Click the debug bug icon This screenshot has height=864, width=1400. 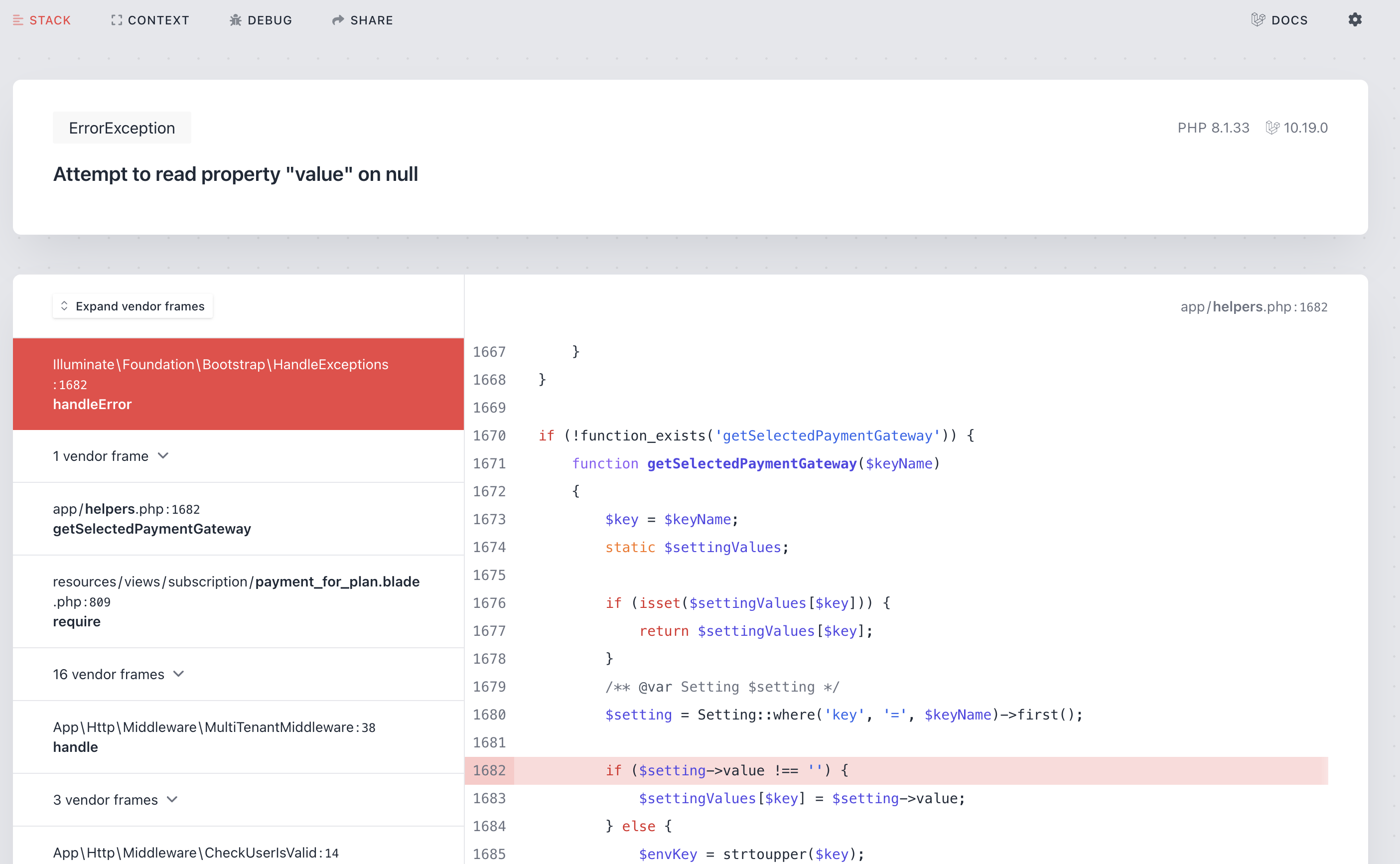tap(235, 20)
